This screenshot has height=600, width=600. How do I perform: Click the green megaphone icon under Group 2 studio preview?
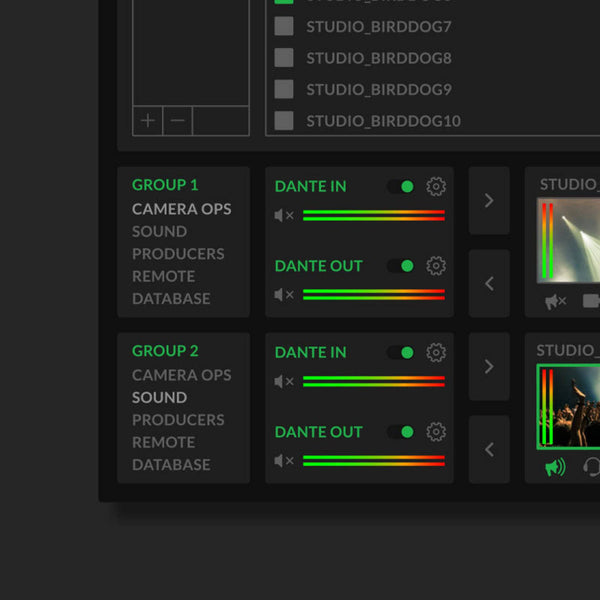(555, 467)
